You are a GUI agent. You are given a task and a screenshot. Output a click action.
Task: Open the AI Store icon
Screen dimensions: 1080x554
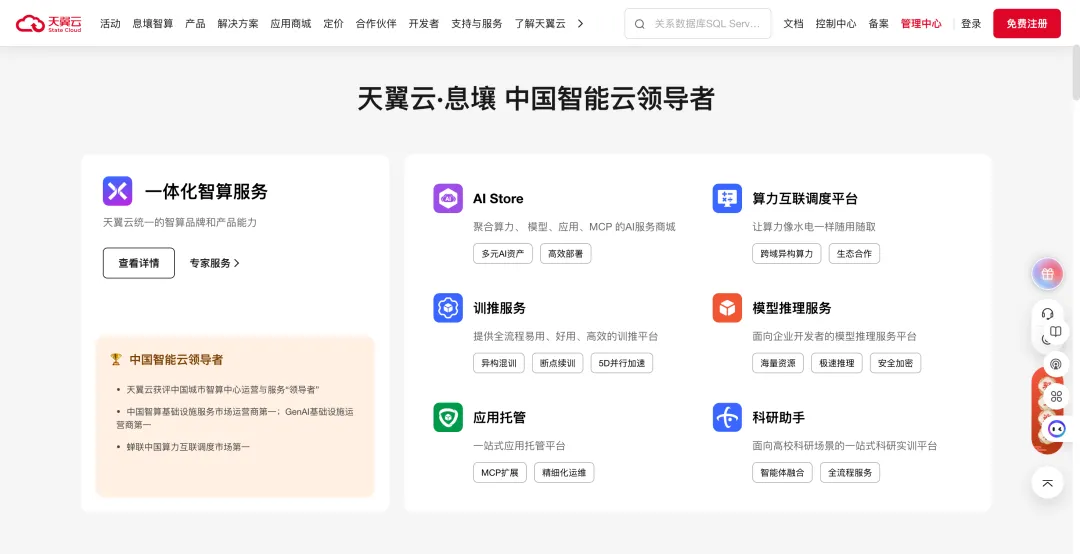point(448,198)
